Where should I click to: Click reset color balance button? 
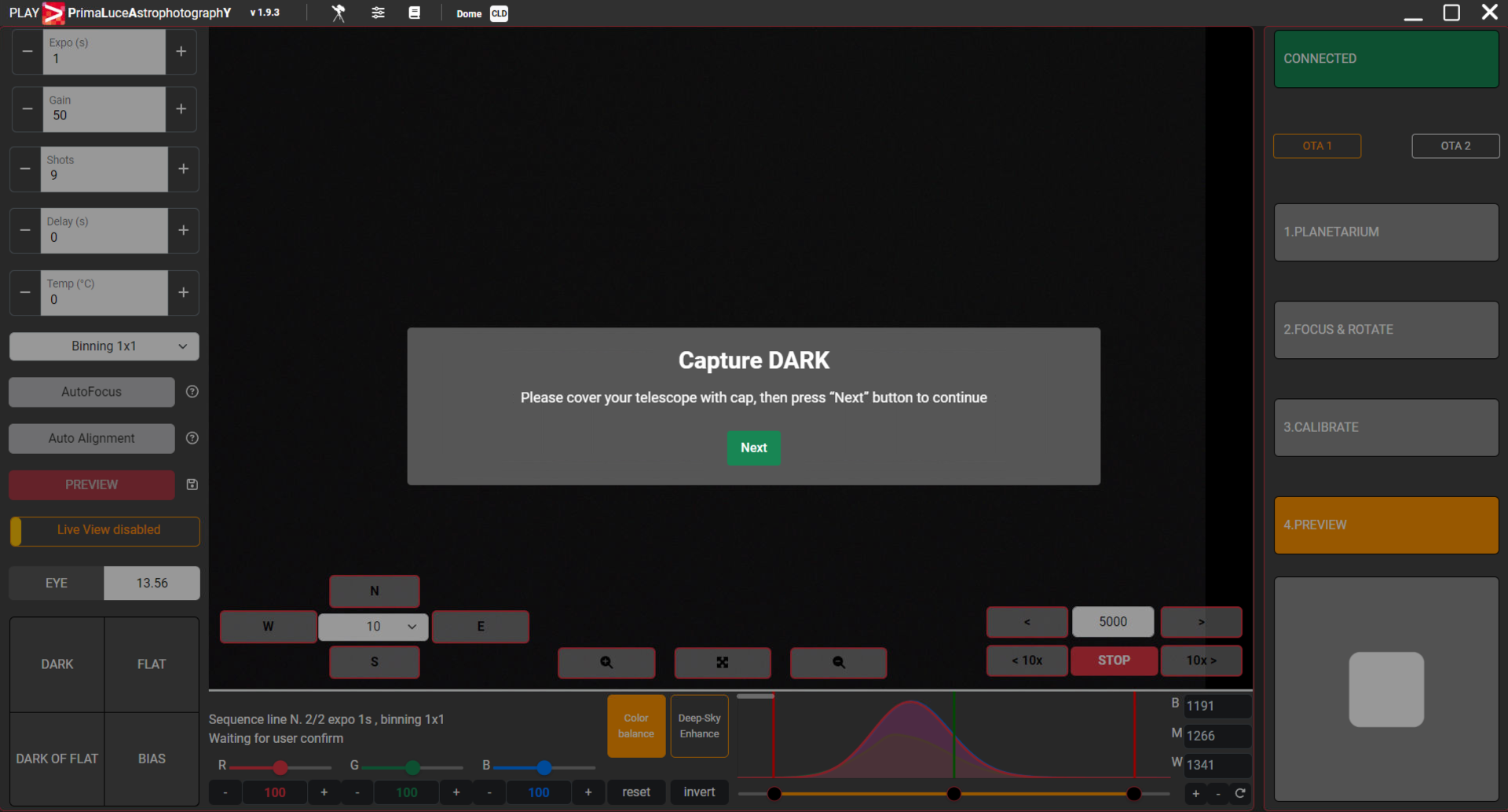(636, 792)
